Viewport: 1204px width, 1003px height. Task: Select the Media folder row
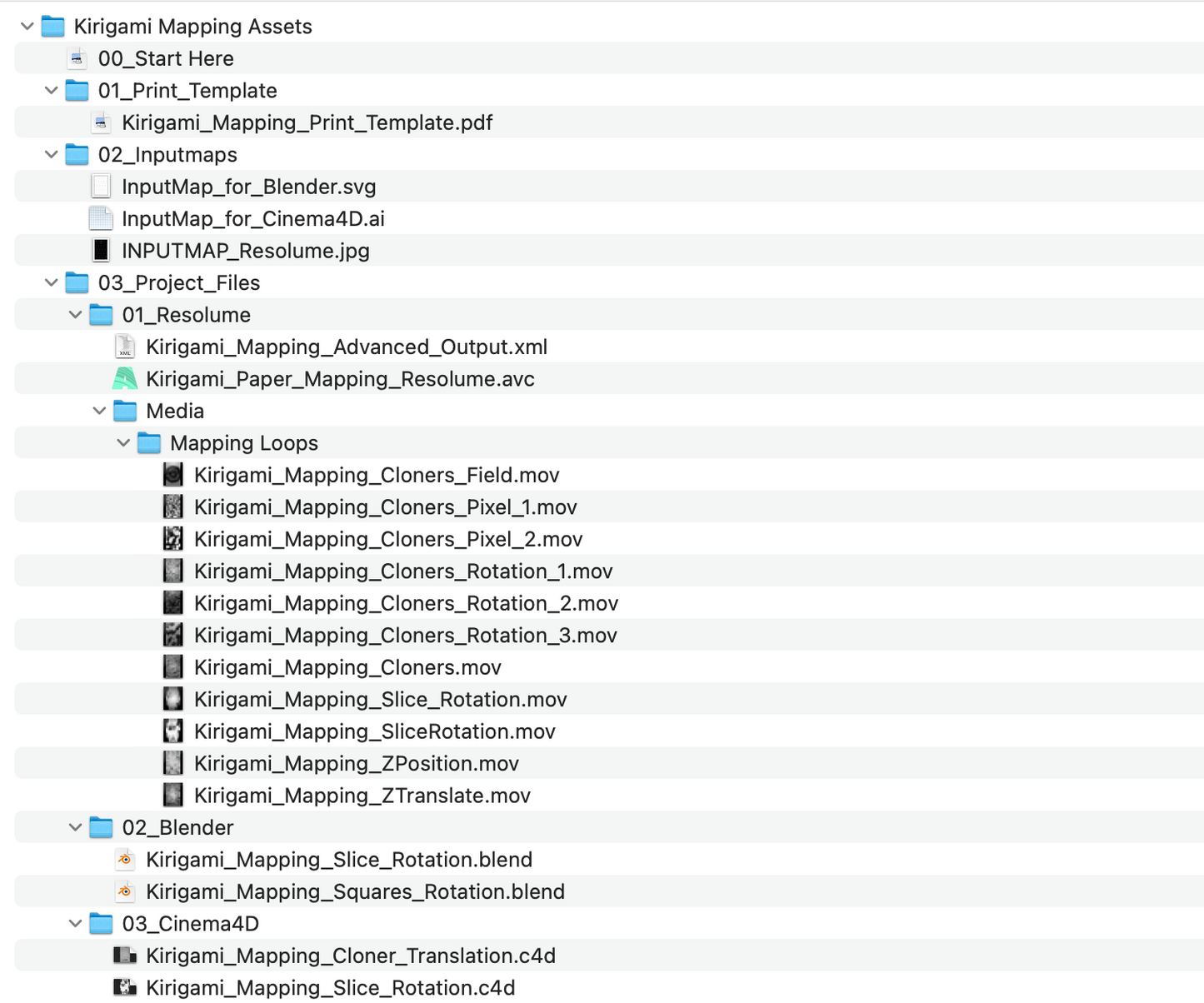(175, 411)
